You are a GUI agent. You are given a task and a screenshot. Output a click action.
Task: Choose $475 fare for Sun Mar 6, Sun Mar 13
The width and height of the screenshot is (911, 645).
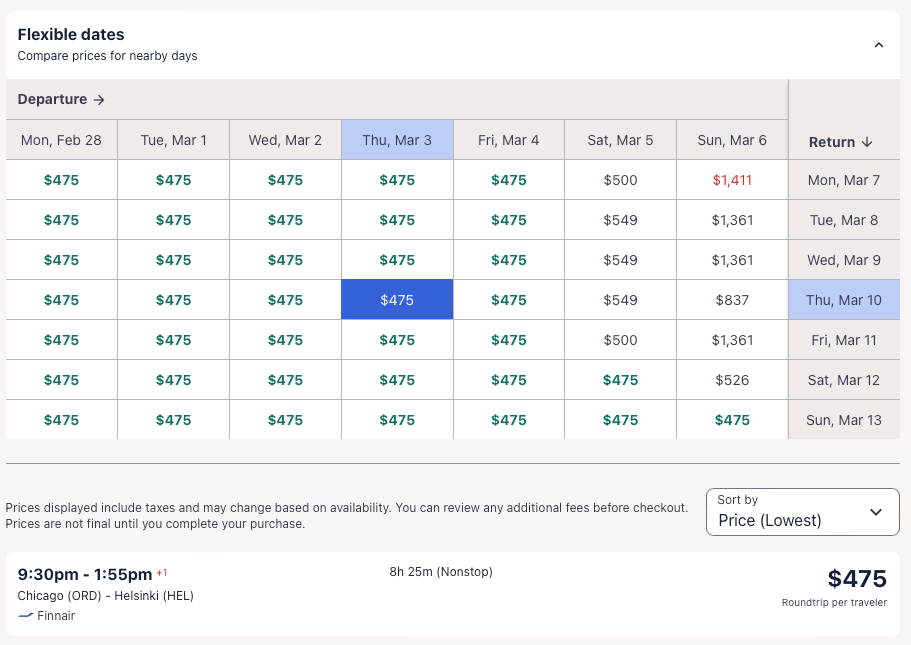click(732, 420)
